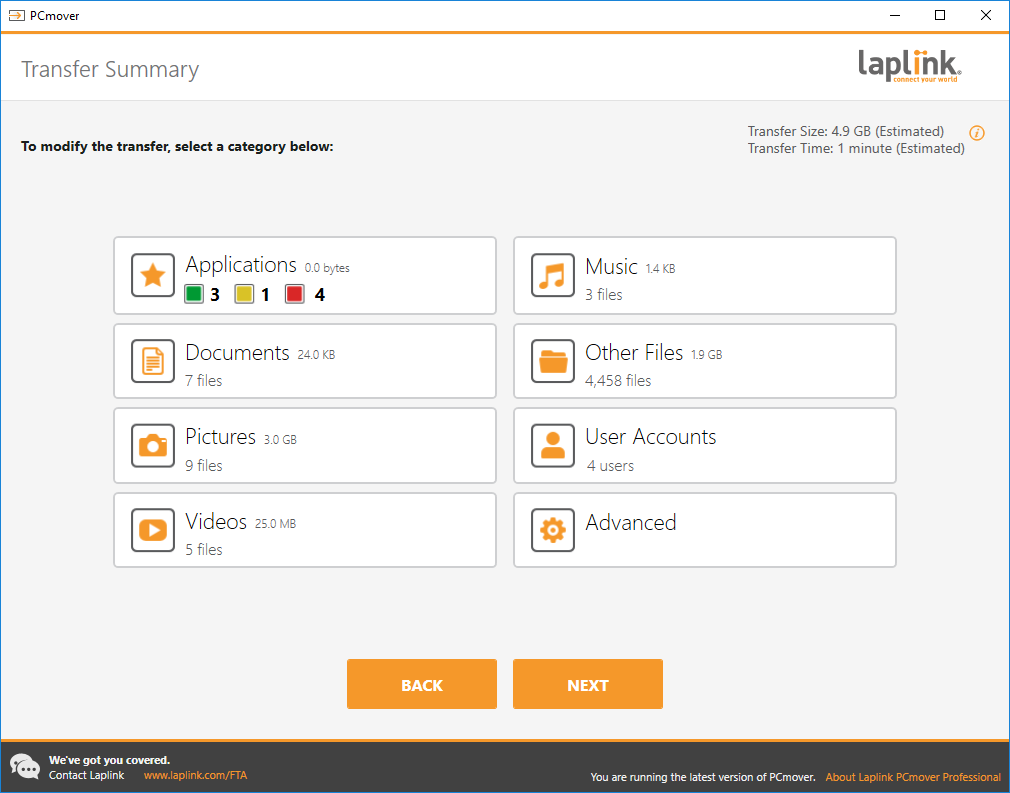Click the Music note icon

pyautogui.click(x=553, y=276)
